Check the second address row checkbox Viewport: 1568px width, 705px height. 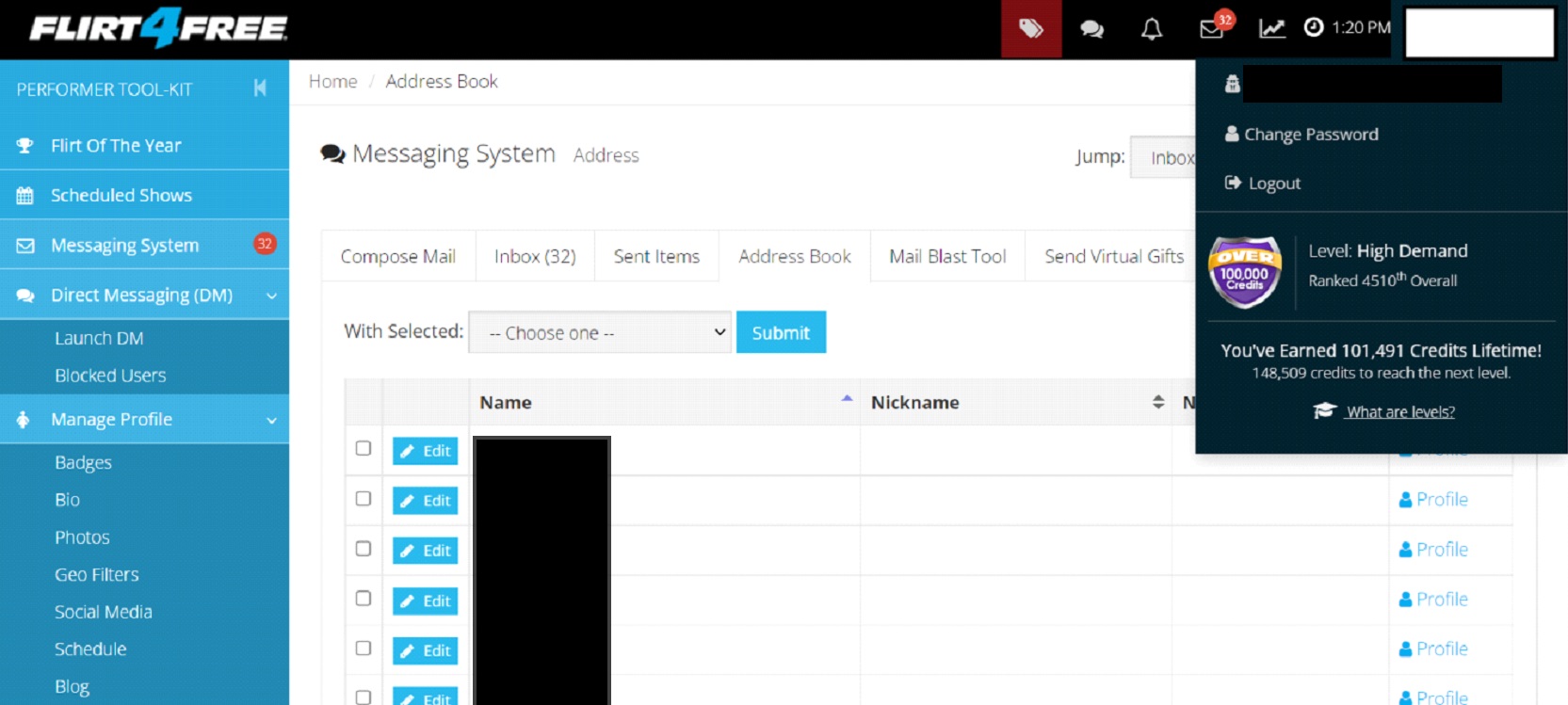[364, 499]
